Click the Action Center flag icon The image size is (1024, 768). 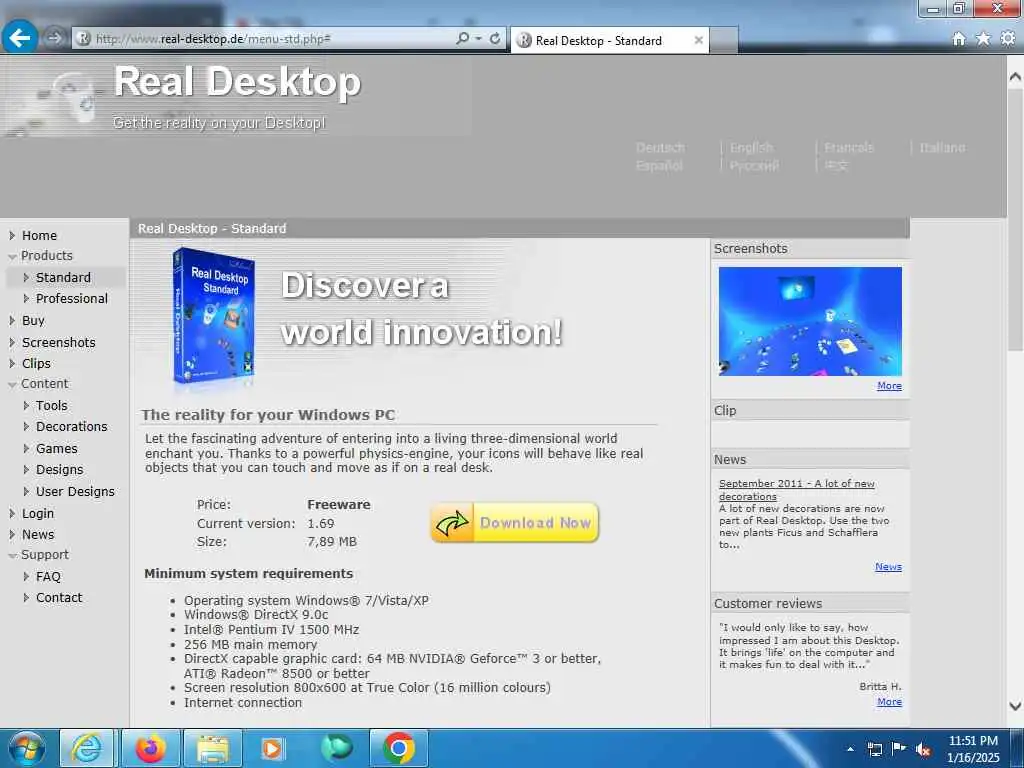tap(899, 749)
